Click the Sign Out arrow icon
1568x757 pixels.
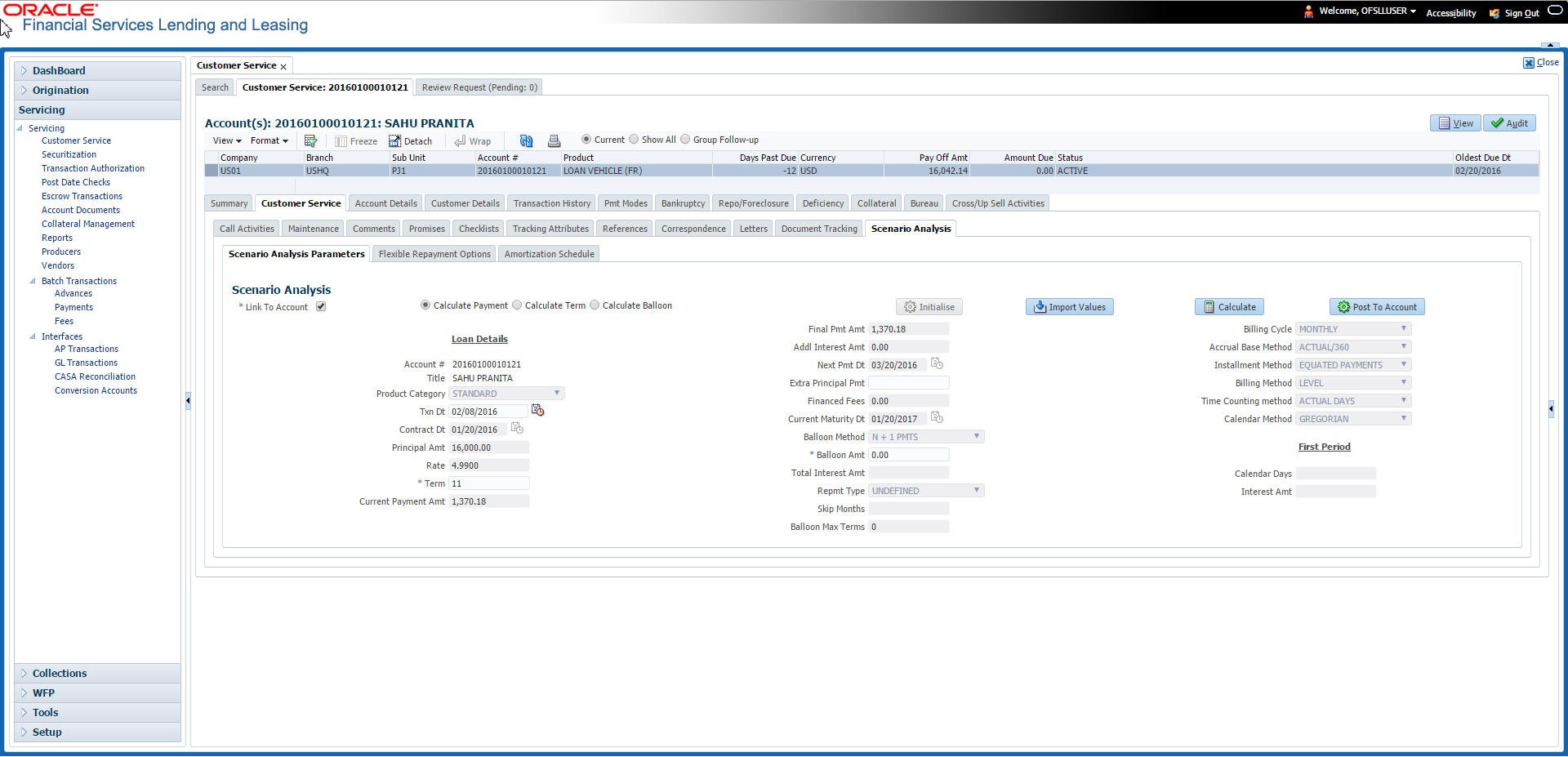pyautogui.click(x=1494, y=13)
